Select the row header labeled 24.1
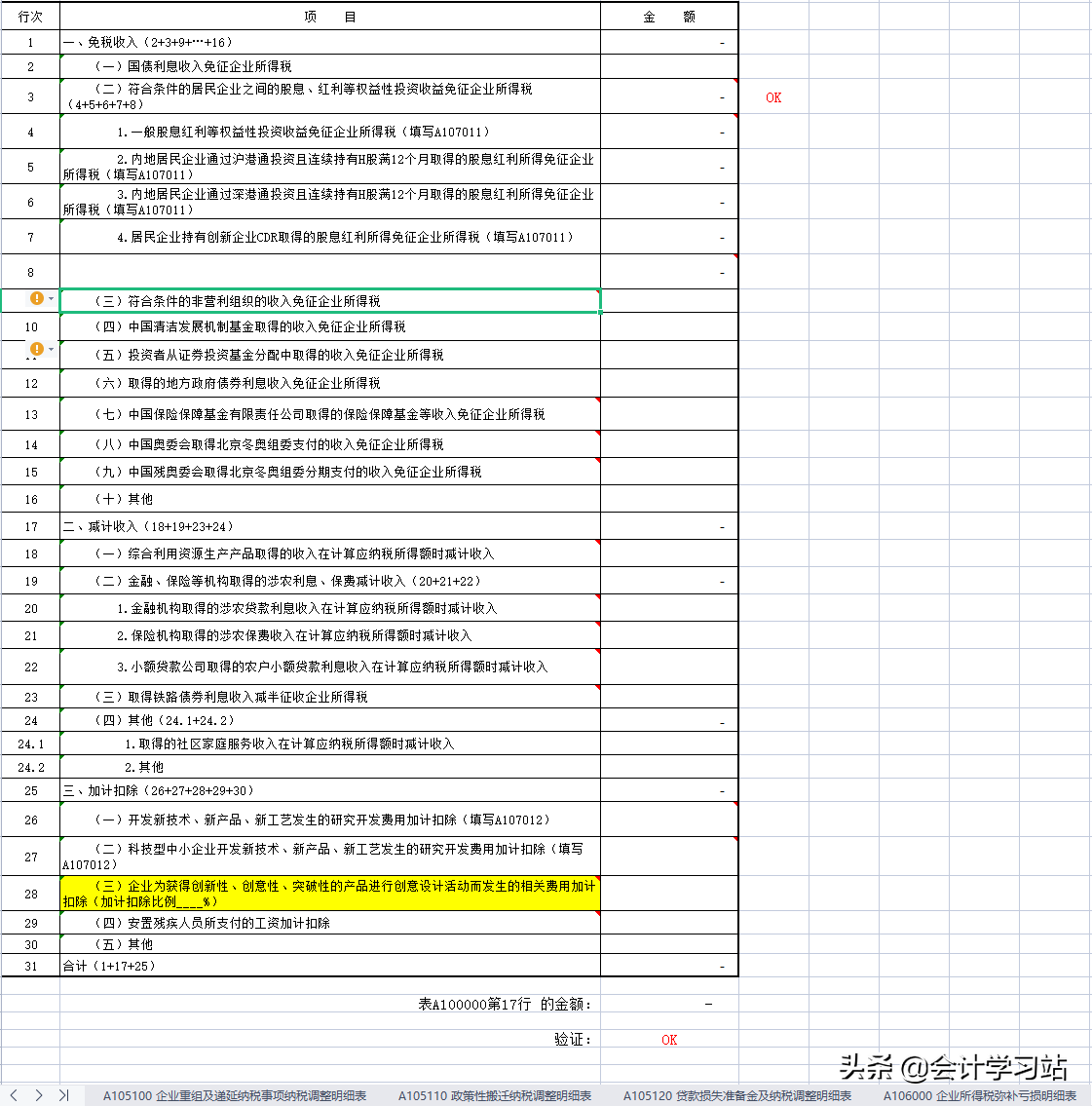1092x1106 pixels. (30, 742)
